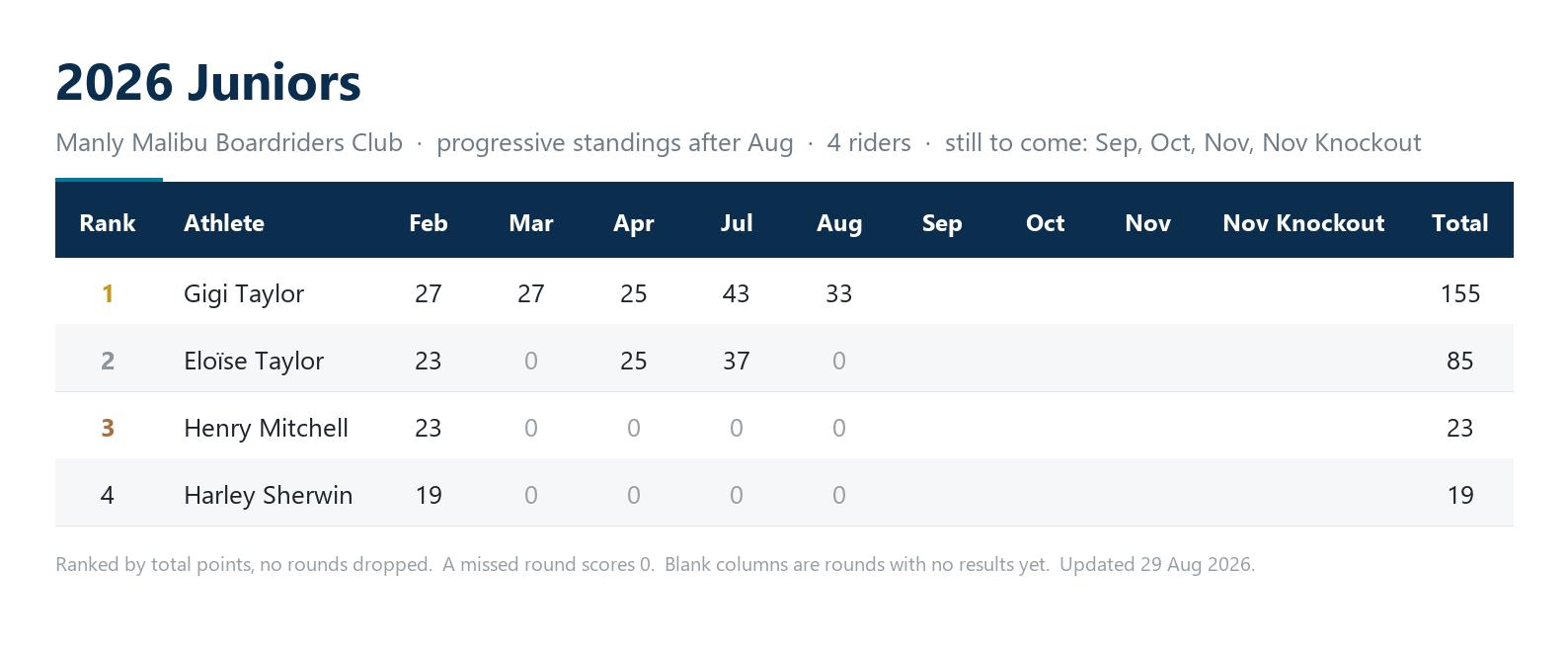Screen dimensions: 1568x648
Task: Click the 2026 Juniors heading
Action: point(208,83)
